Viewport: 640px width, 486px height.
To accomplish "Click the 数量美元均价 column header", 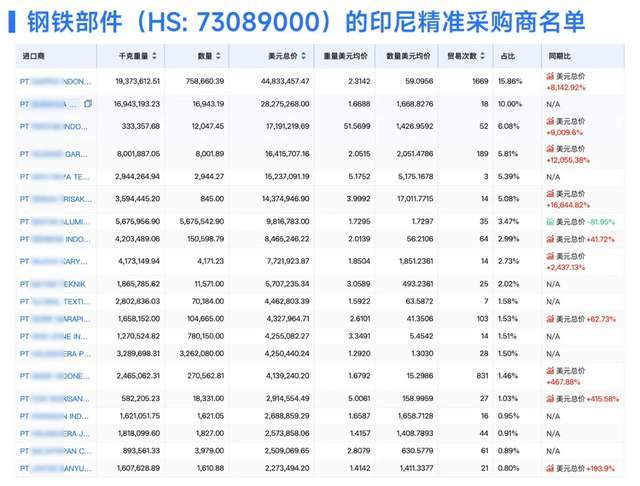I will 408,56.
